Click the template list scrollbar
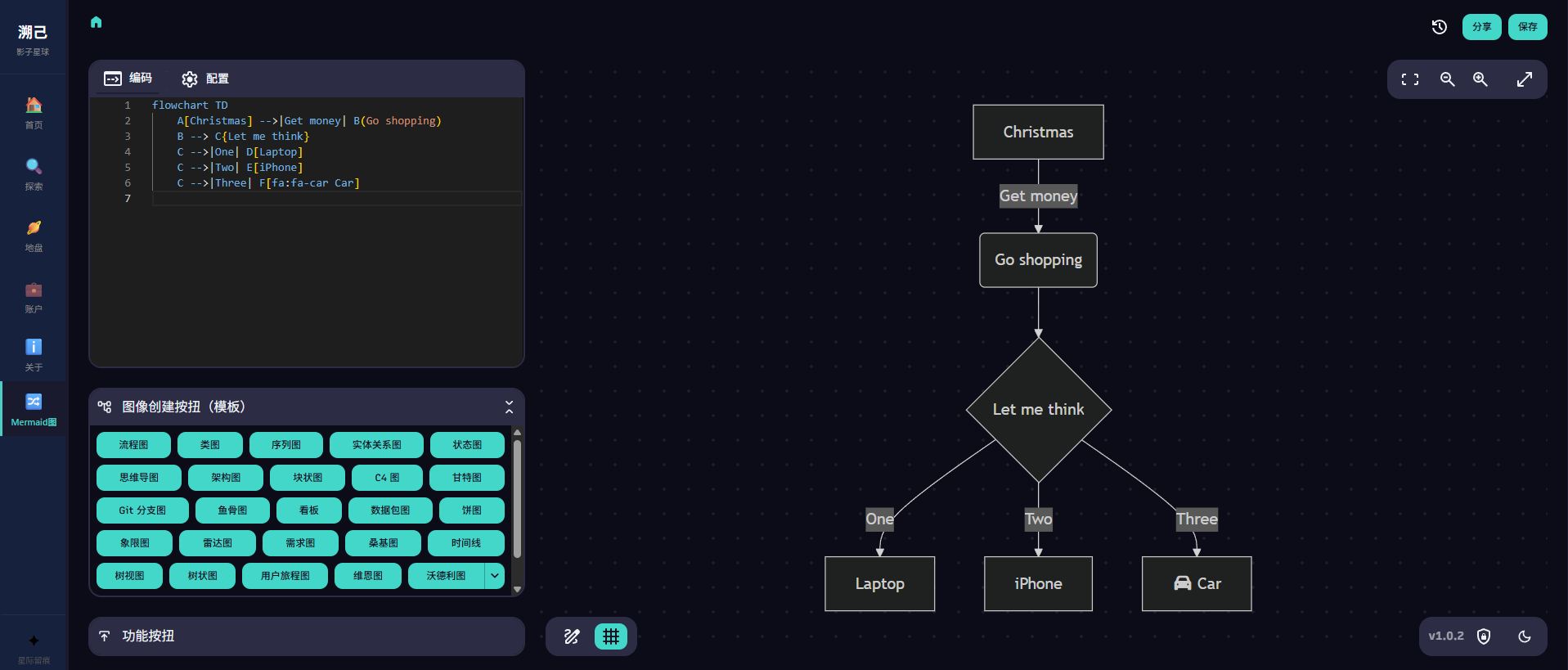 517,499
